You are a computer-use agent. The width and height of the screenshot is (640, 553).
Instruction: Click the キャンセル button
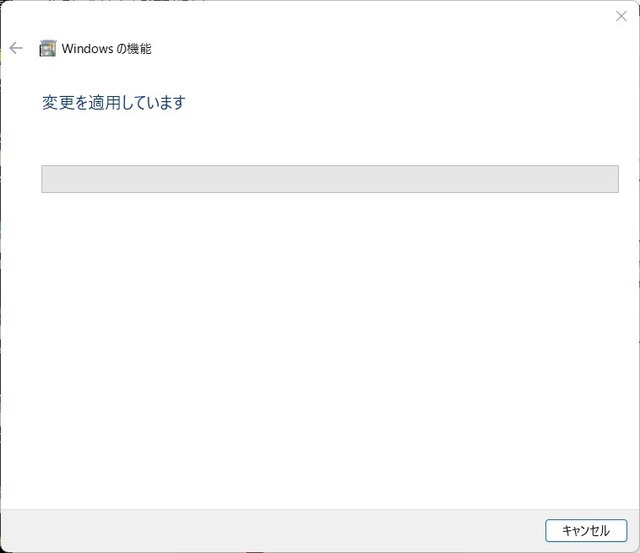click(x=586, y=530)
